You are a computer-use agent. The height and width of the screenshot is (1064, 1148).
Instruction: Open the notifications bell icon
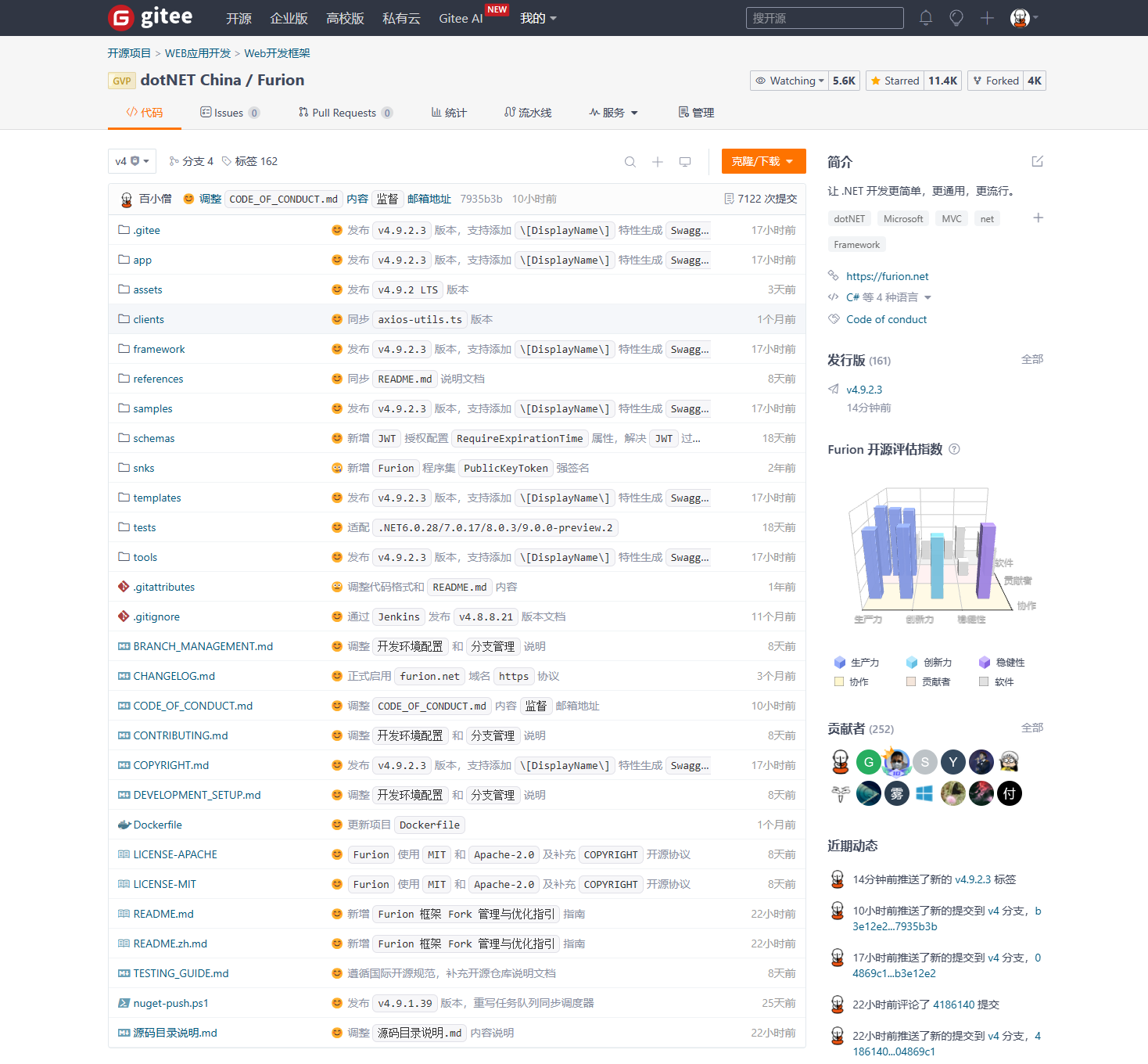926,17
